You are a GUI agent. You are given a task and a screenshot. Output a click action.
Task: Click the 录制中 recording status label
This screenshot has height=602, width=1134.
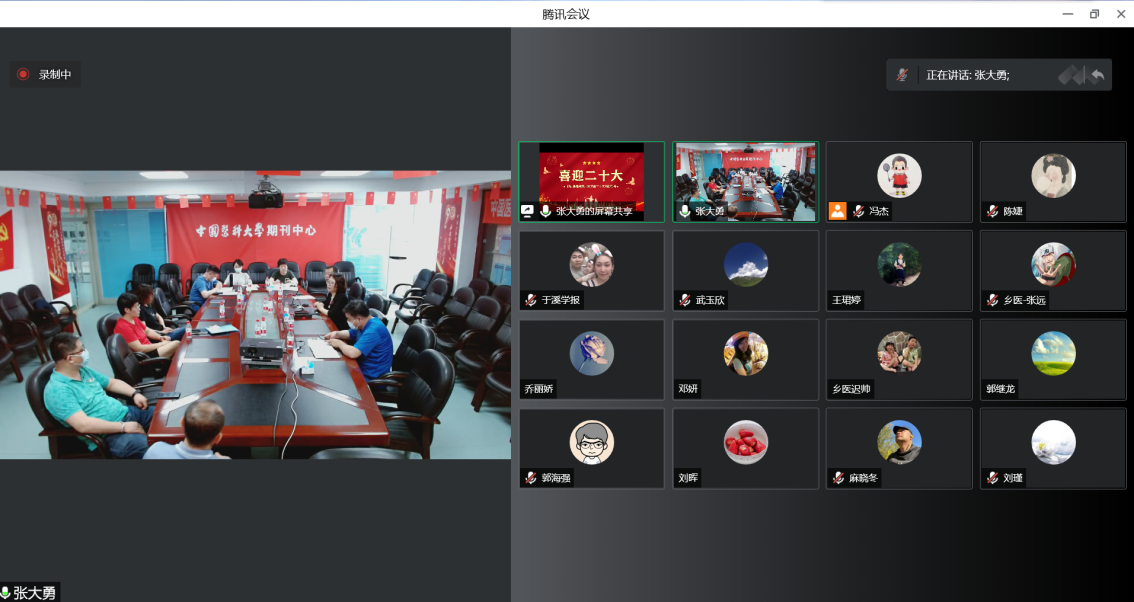(x=55, y=74)
